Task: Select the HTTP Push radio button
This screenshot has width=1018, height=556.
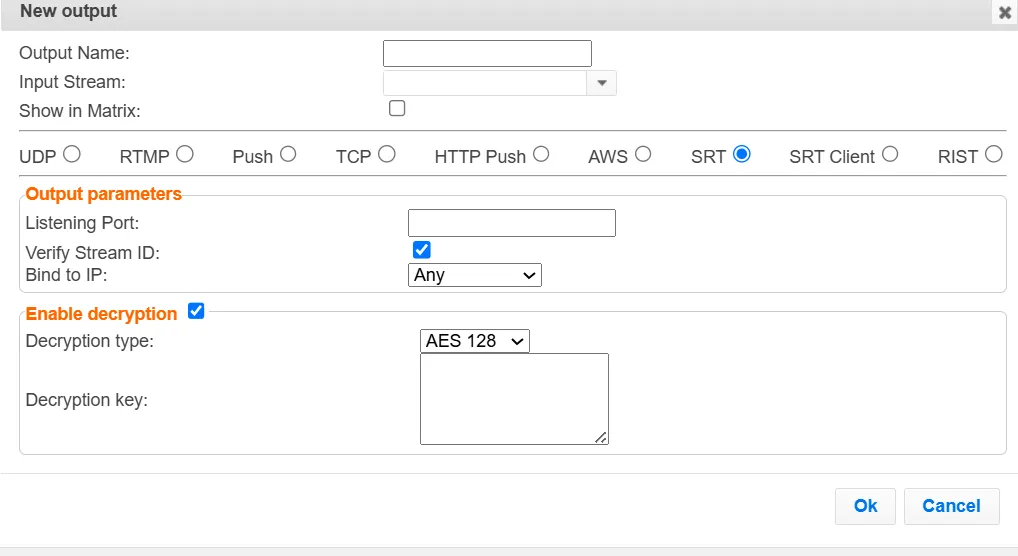Action: pyautogui.click(x=541, y=155)
